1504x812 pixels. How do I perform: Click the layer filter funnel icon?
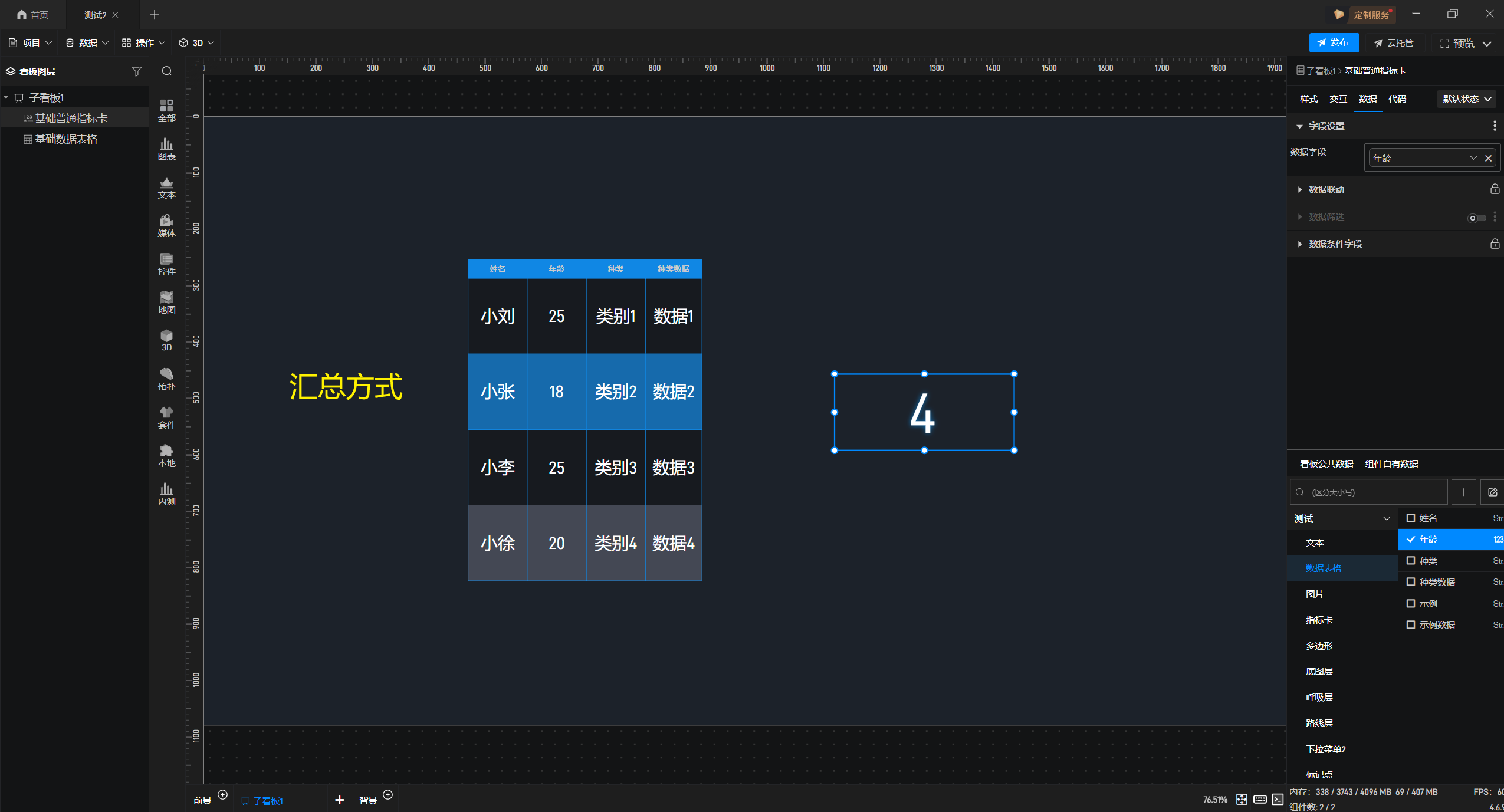pos(137,71)
